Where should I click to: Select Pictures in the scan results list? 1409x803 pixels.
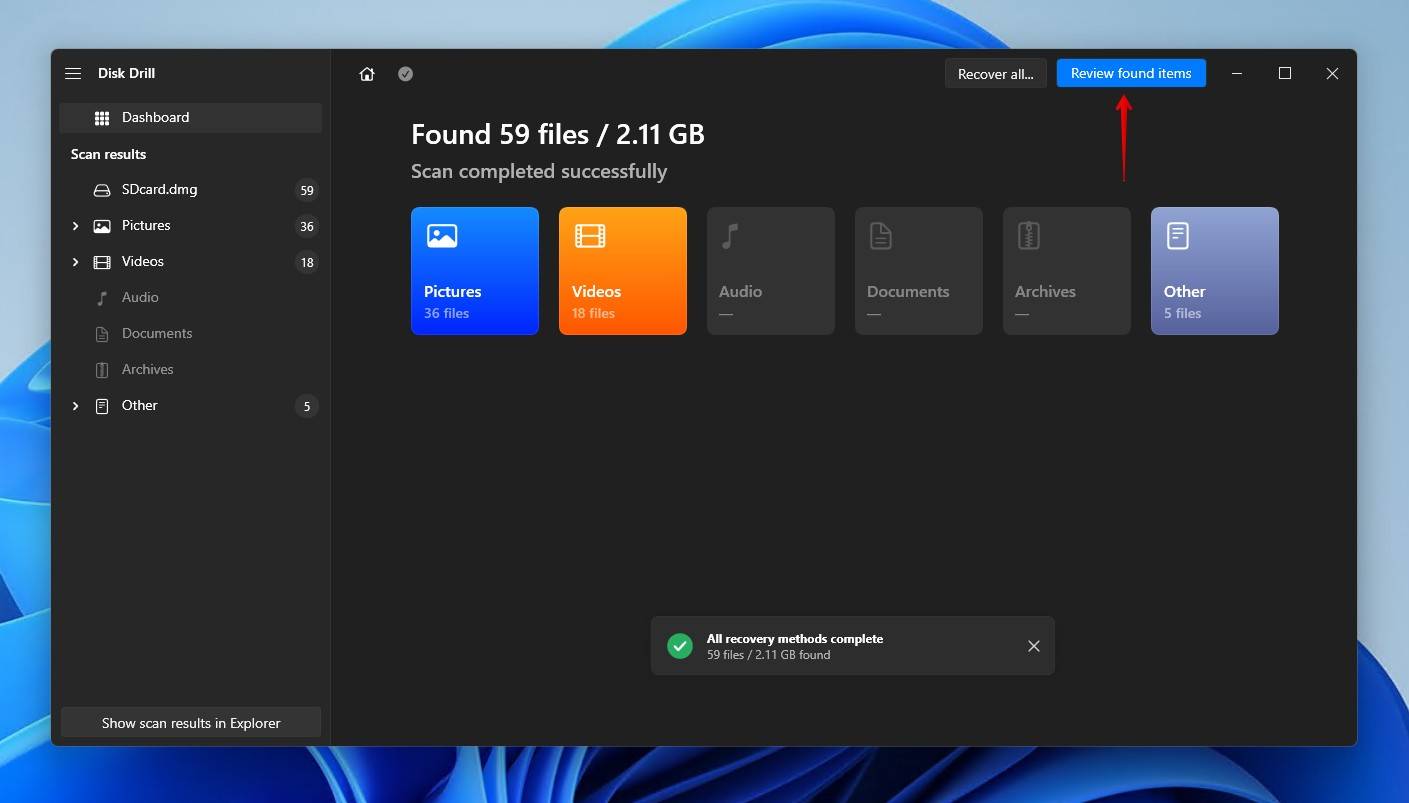[191, 226]
